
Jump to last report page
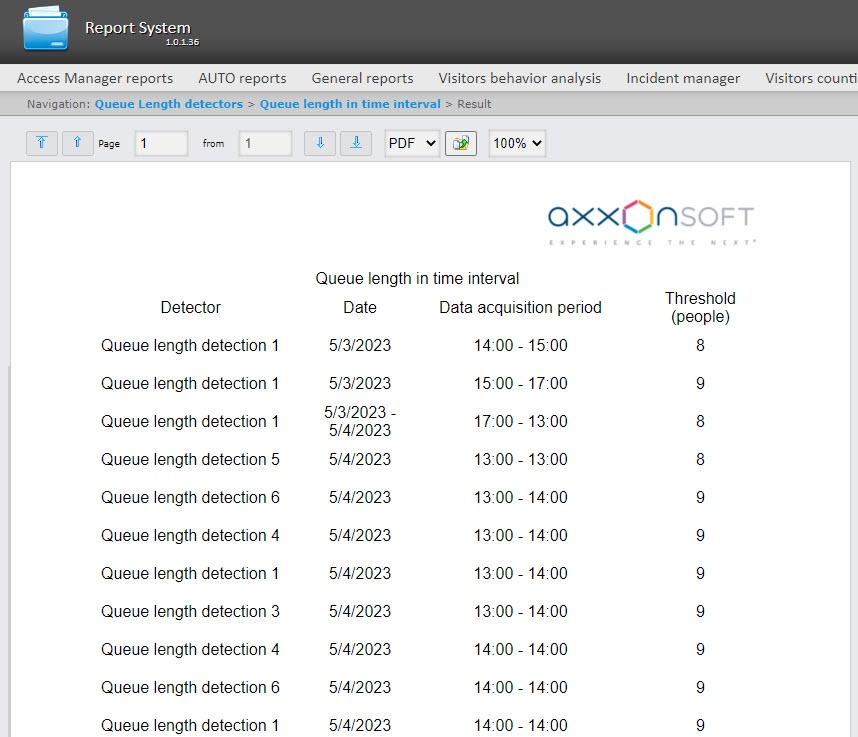[356, 143]
